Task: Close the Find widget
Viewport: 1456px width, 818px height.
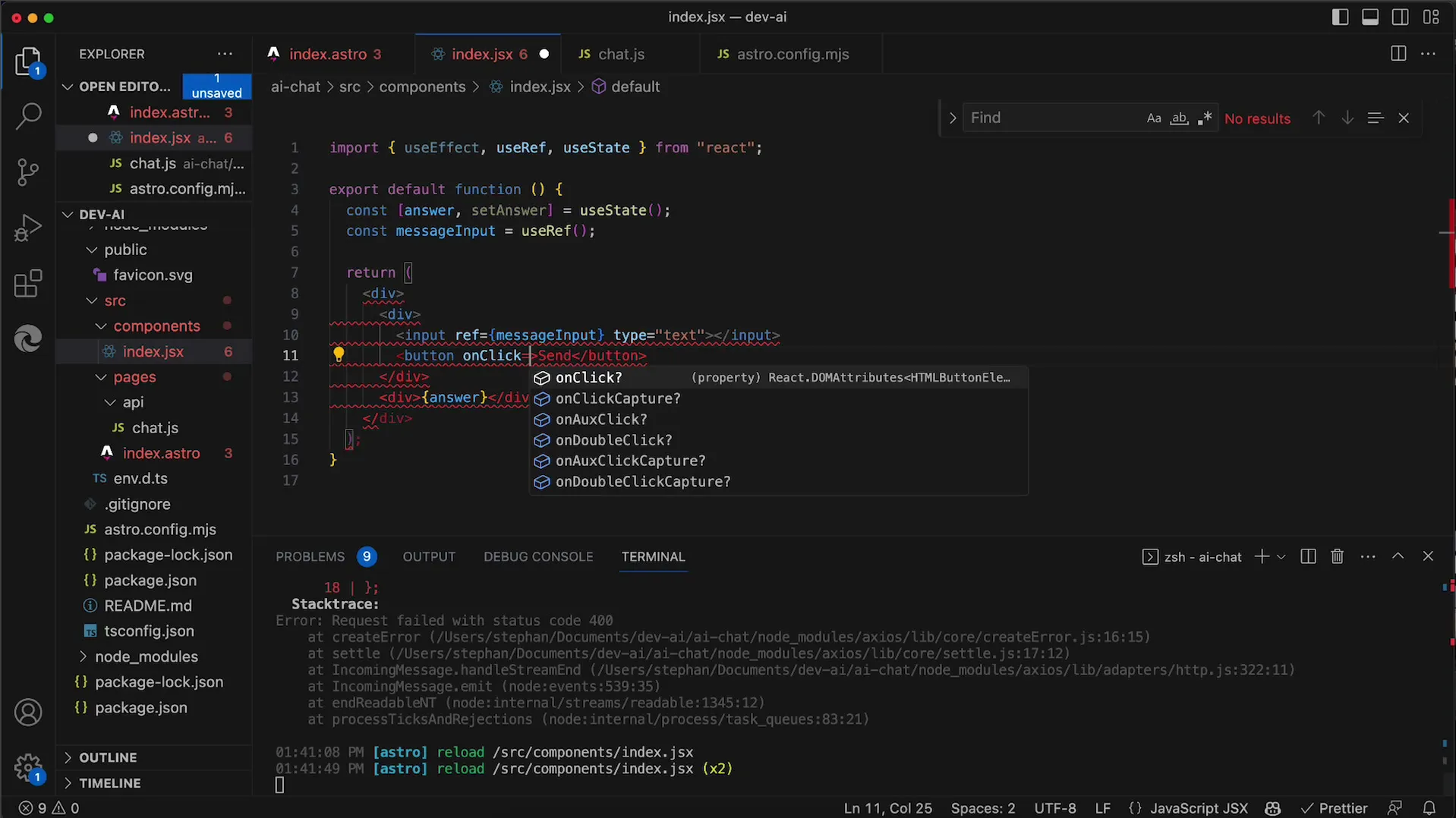Action: click(1404, 118)
